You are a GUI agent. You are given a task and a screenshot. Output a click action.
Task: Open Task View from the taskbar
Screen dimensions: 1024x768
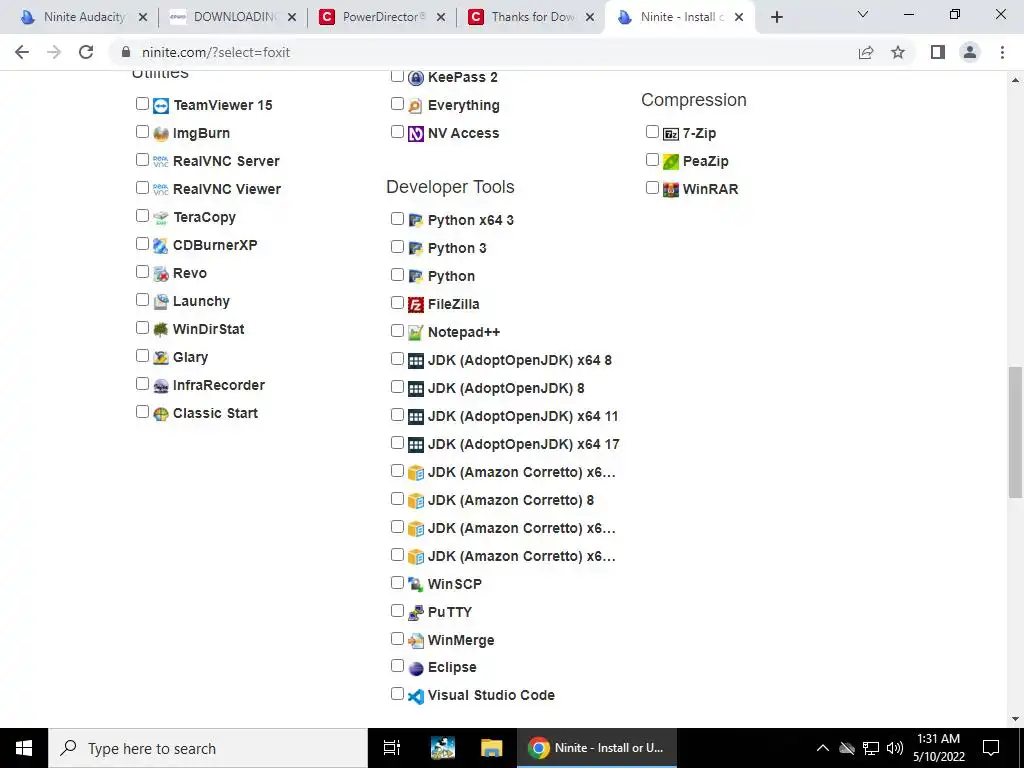392,748
